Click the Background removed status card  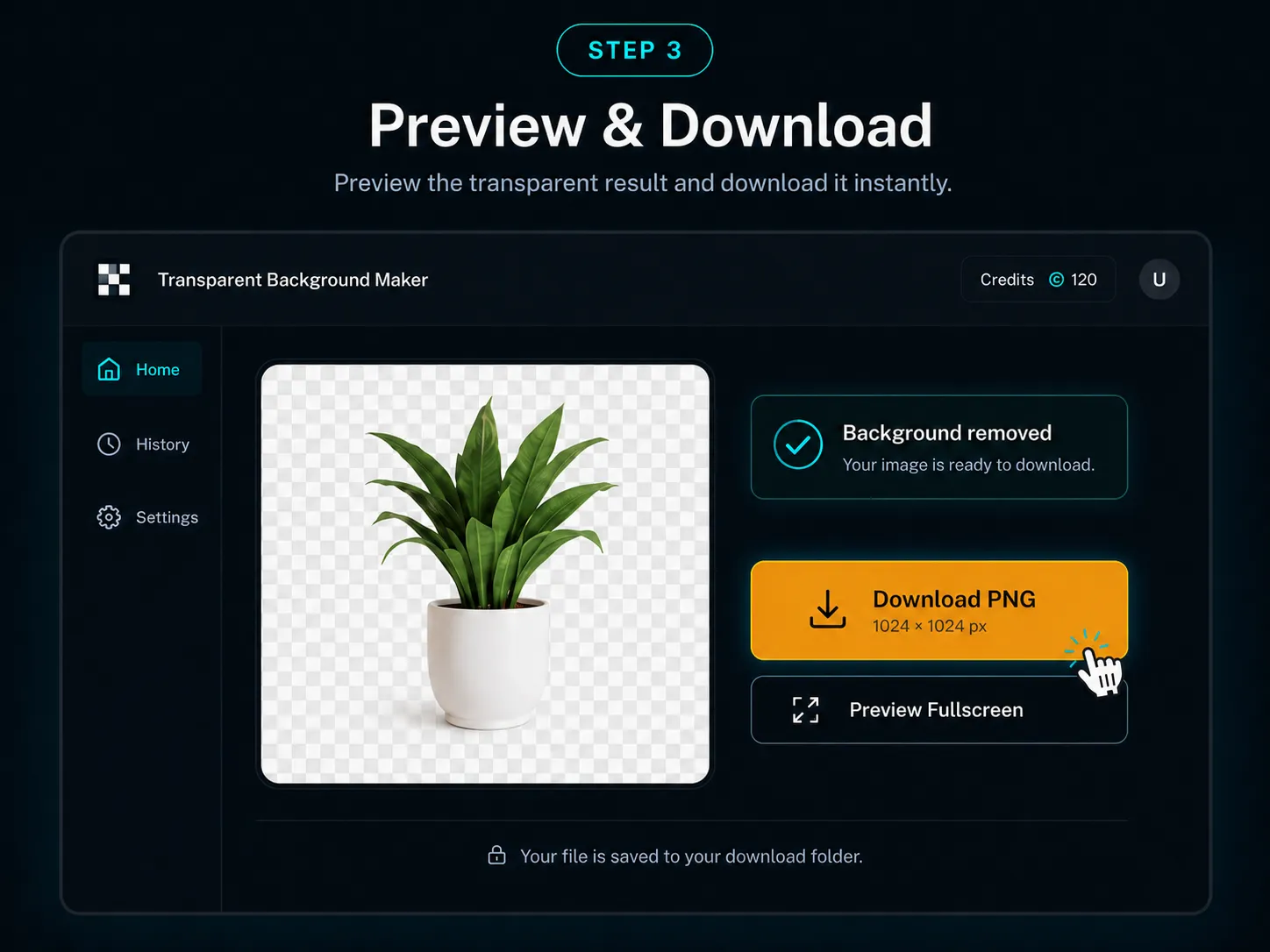click(x=938, y=447)
